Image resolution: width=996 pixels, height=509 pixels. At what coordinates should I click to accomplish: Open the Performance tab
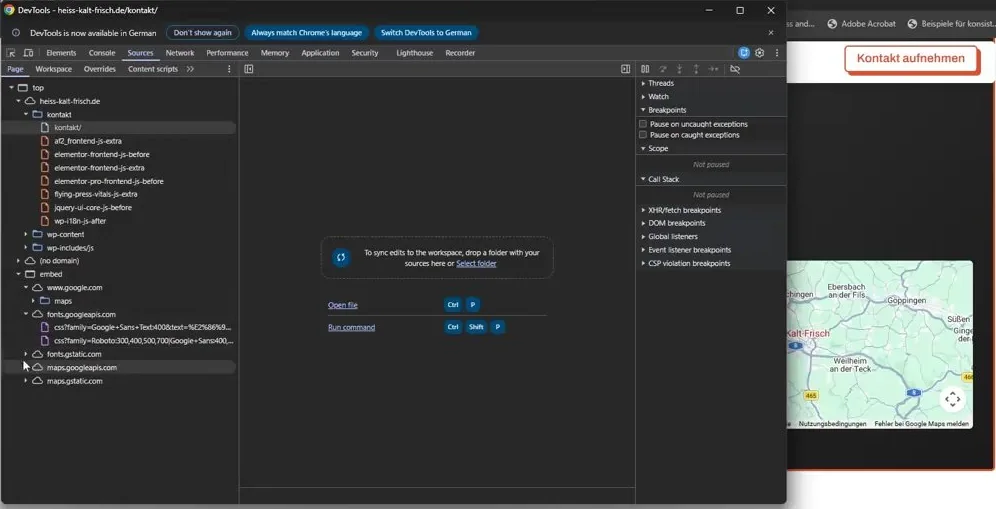pos(227,53)
